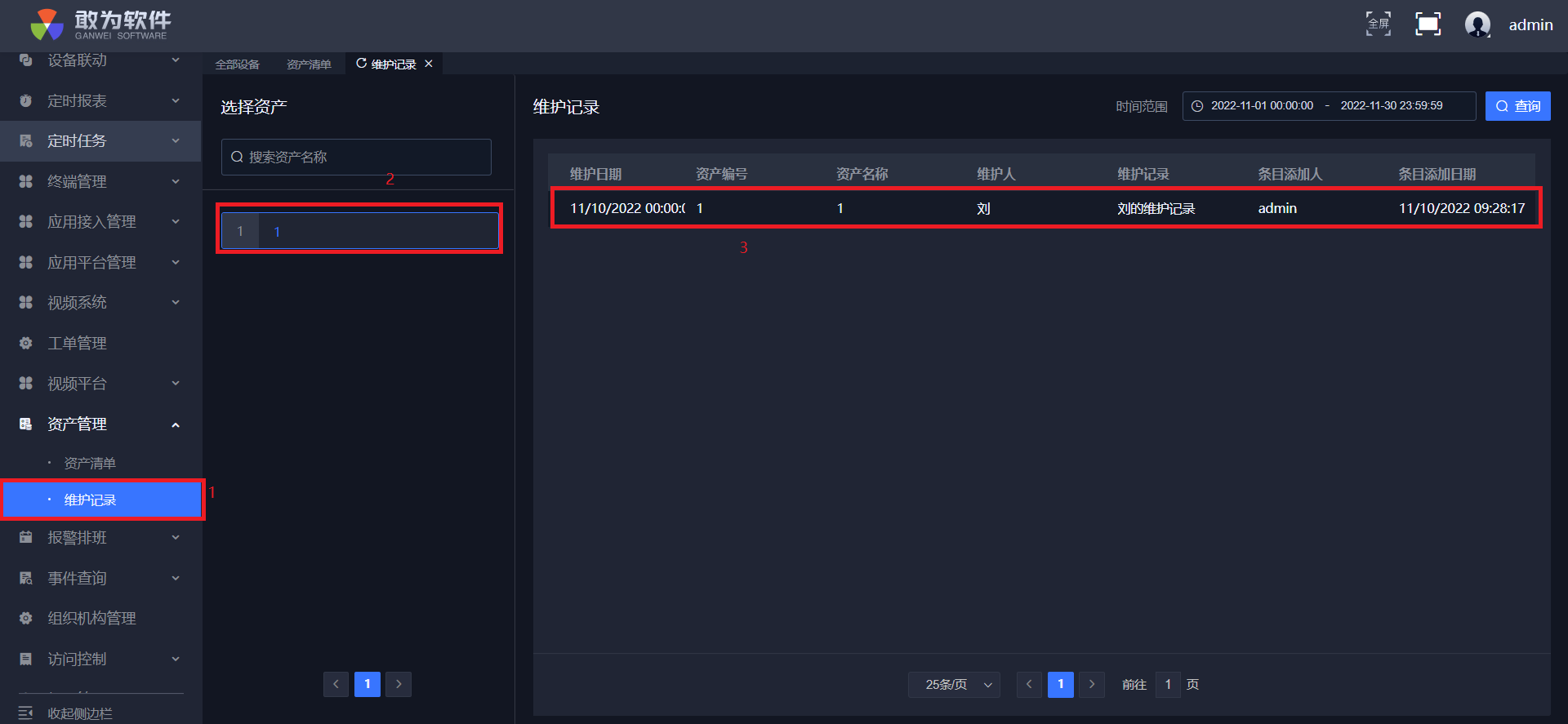Open the 组织机构管理 menu item
The image size is (1568, 724).
pos(91,618)
